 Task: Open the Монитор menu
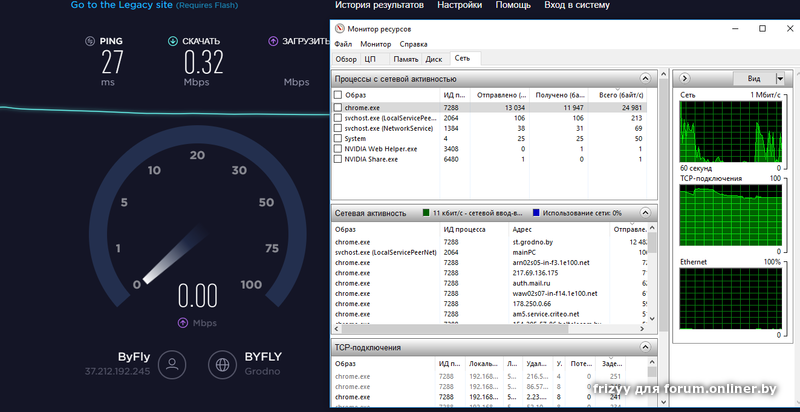376,44
